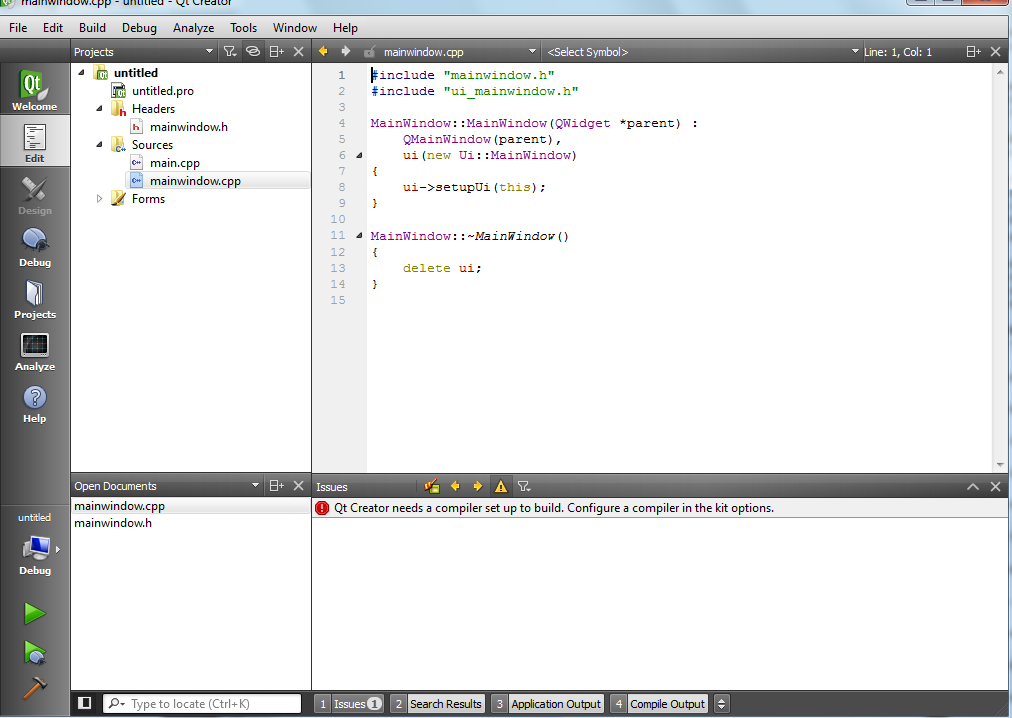The width and height of the screenshot is (1012, 718).
Task: Fold the code block at line 6
Action: coord(359,155)
